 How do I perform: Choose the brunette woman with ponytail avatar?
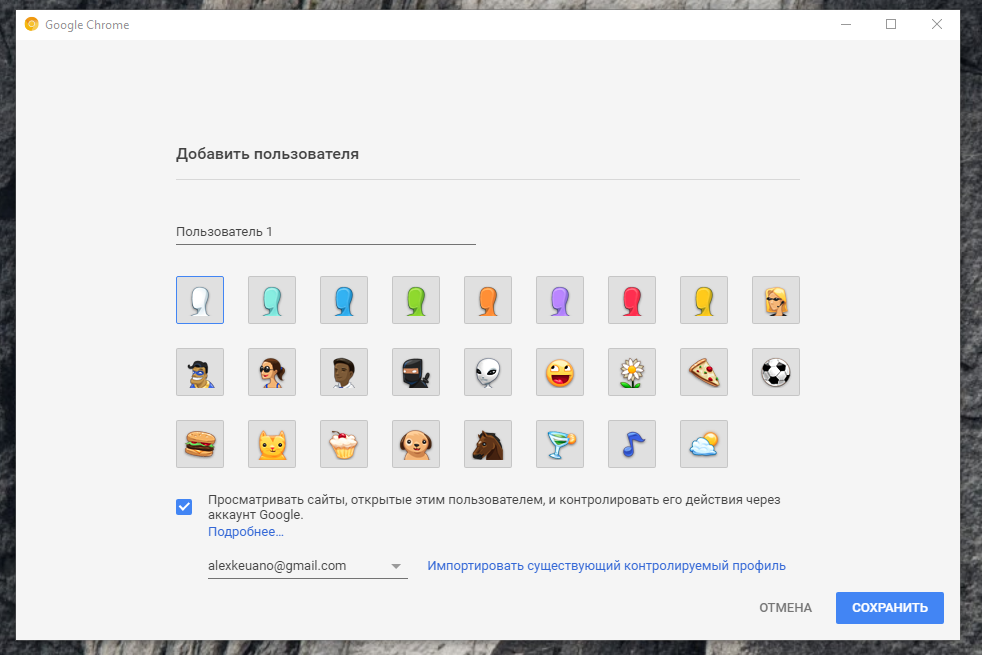(272, 372)
